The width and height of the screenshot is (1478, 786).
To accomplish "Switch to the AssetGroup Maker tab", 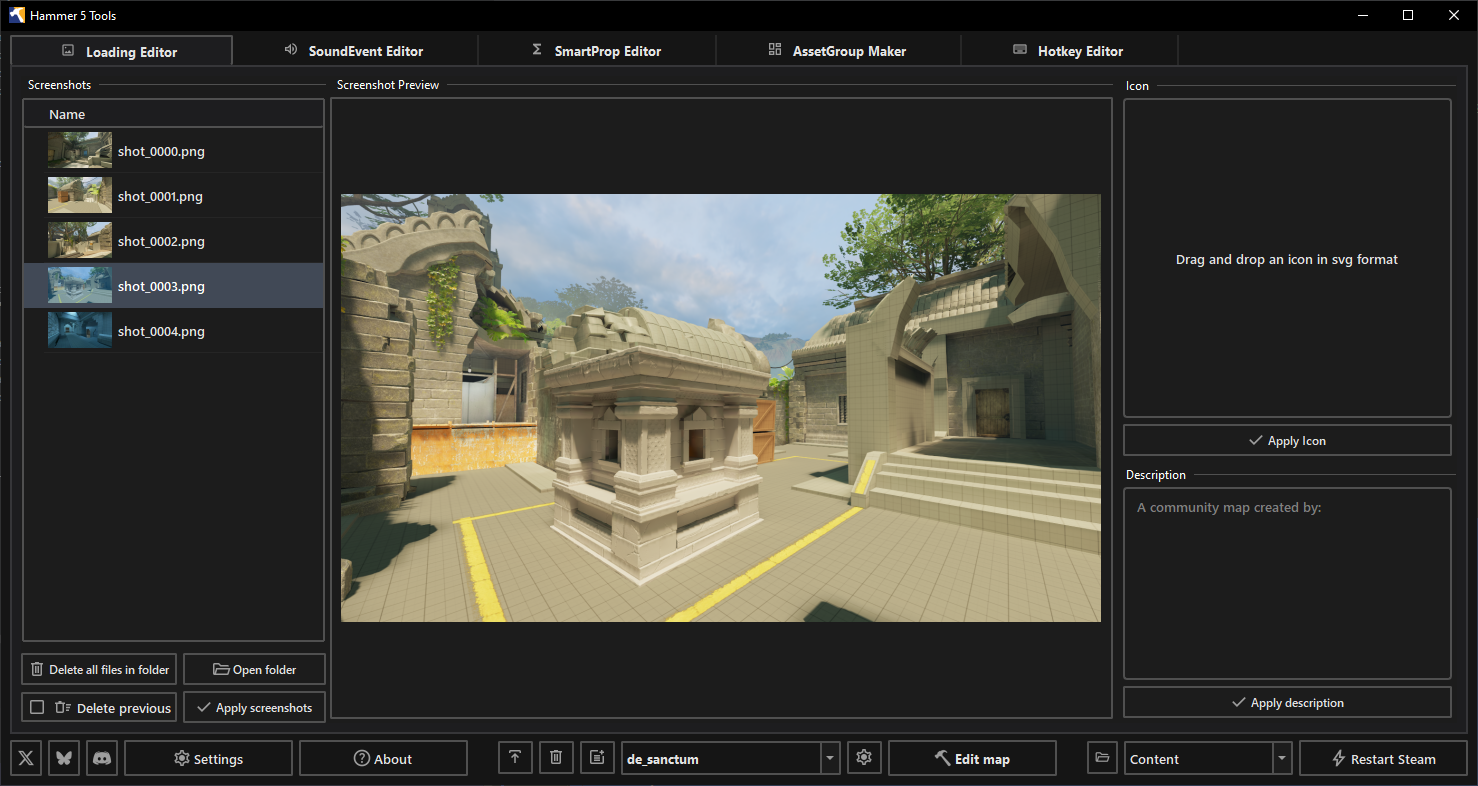I will click(x=837, y=51).
